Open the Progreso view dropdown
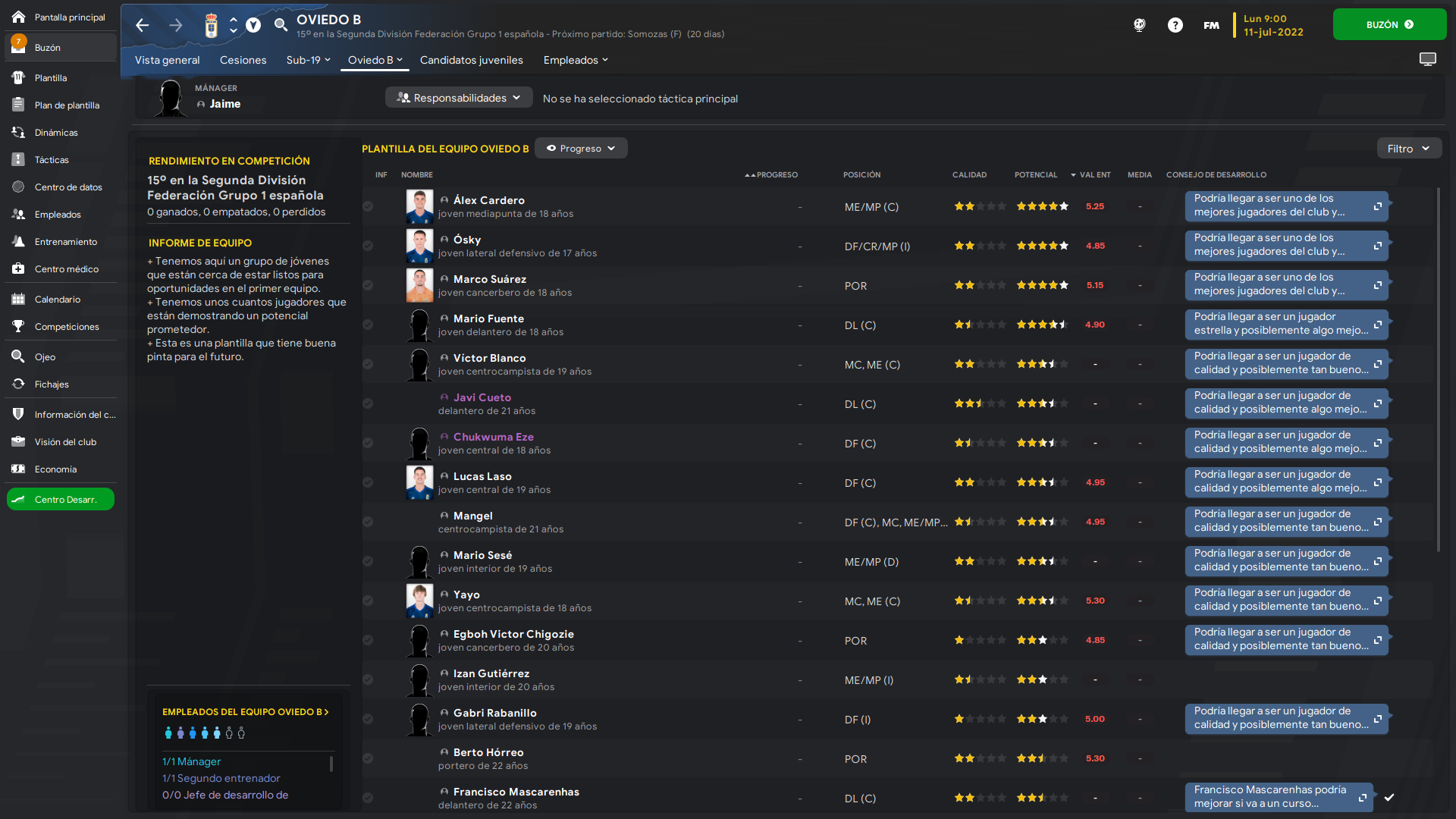 [581, 149]
